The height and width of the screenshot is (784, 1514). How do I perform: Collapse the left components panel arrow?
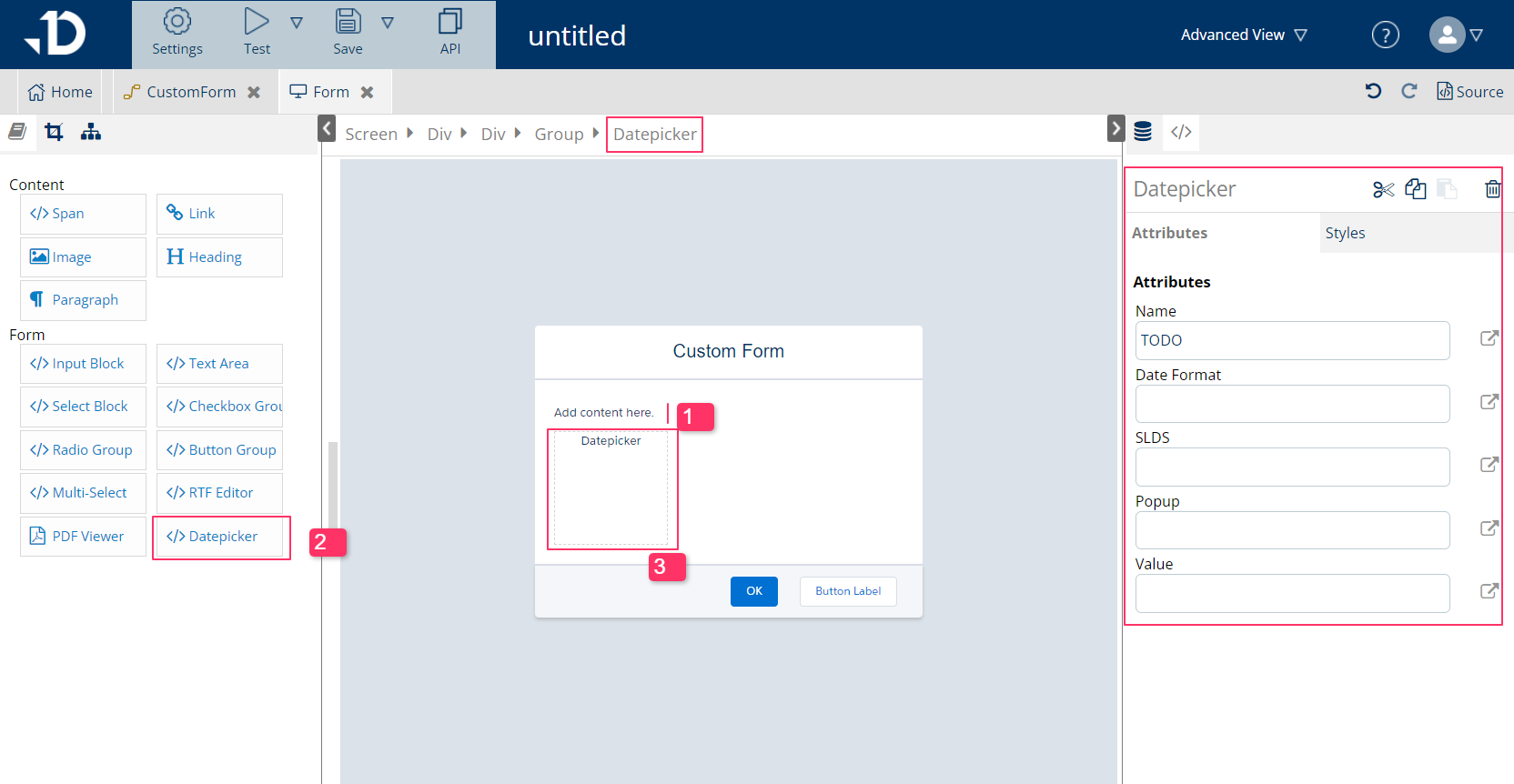(328, 128)
